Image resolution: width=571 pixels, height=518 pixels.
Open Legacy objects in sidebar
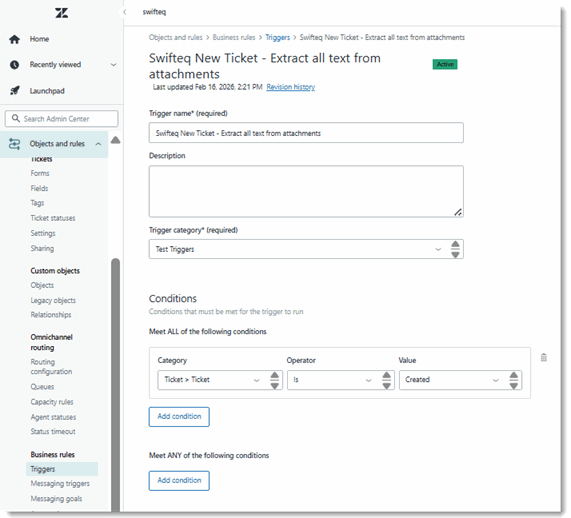(53, 301)
